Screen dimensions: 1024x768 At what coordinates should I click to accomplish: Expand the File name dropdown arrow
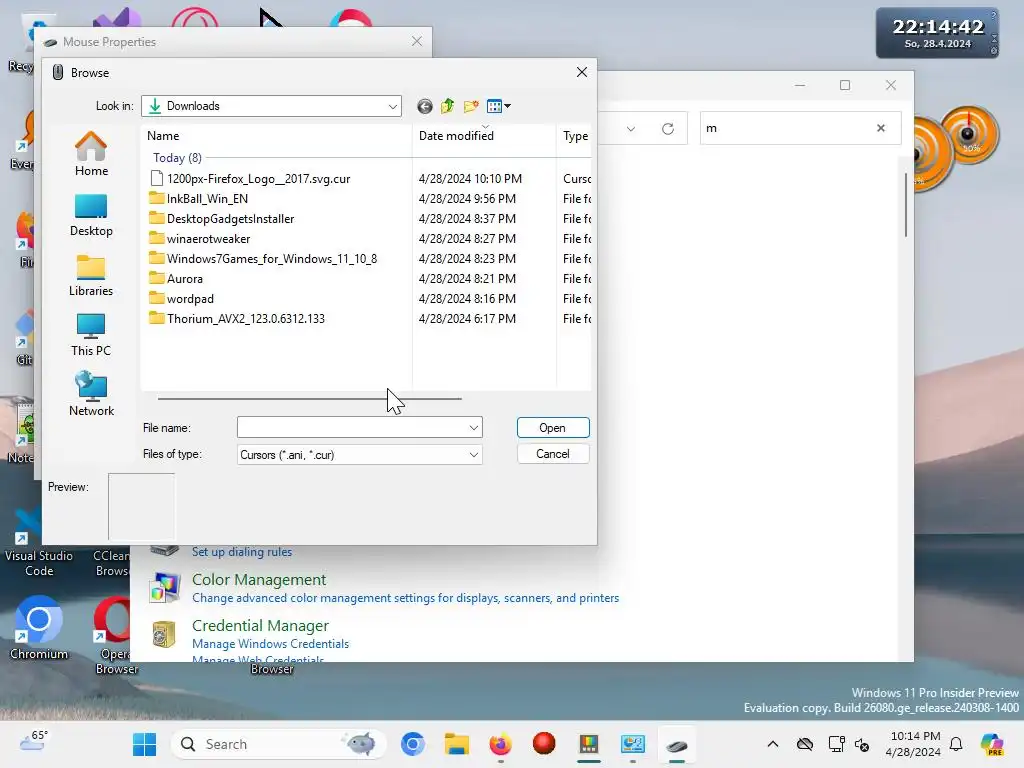point(473,428)
